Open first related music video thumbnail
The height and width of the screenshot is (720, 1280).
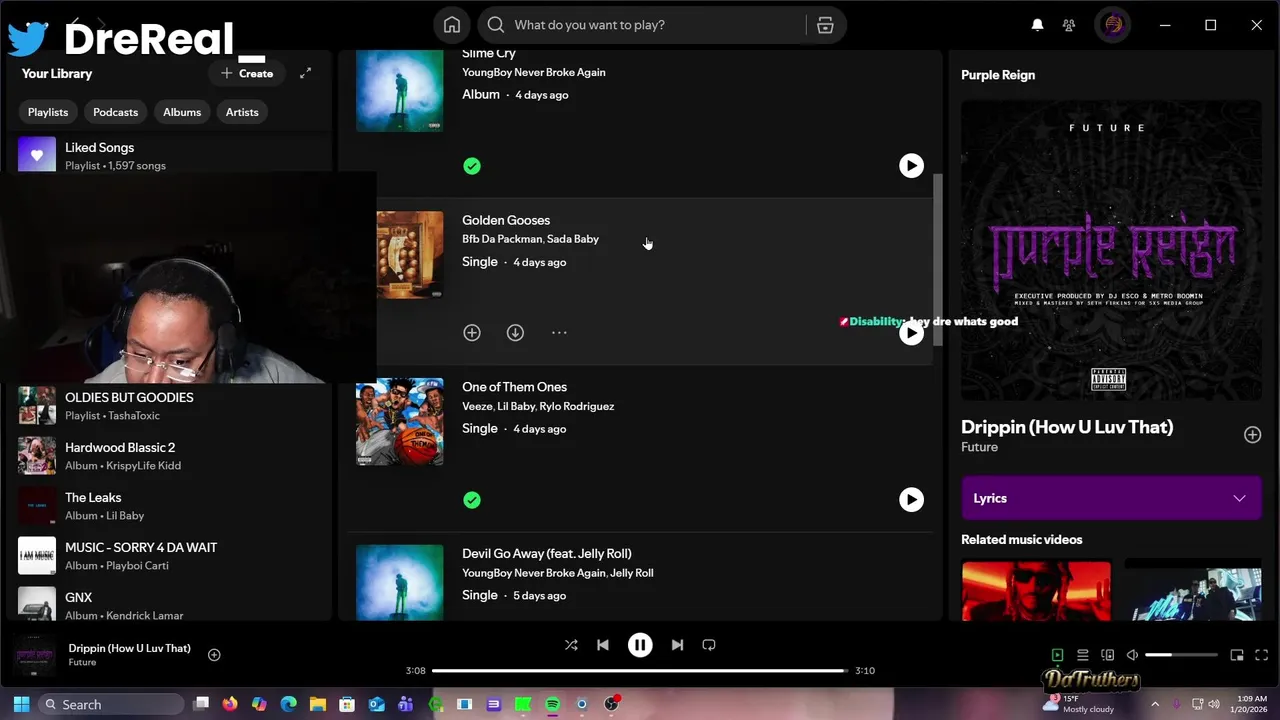[x=1036, y=590]
